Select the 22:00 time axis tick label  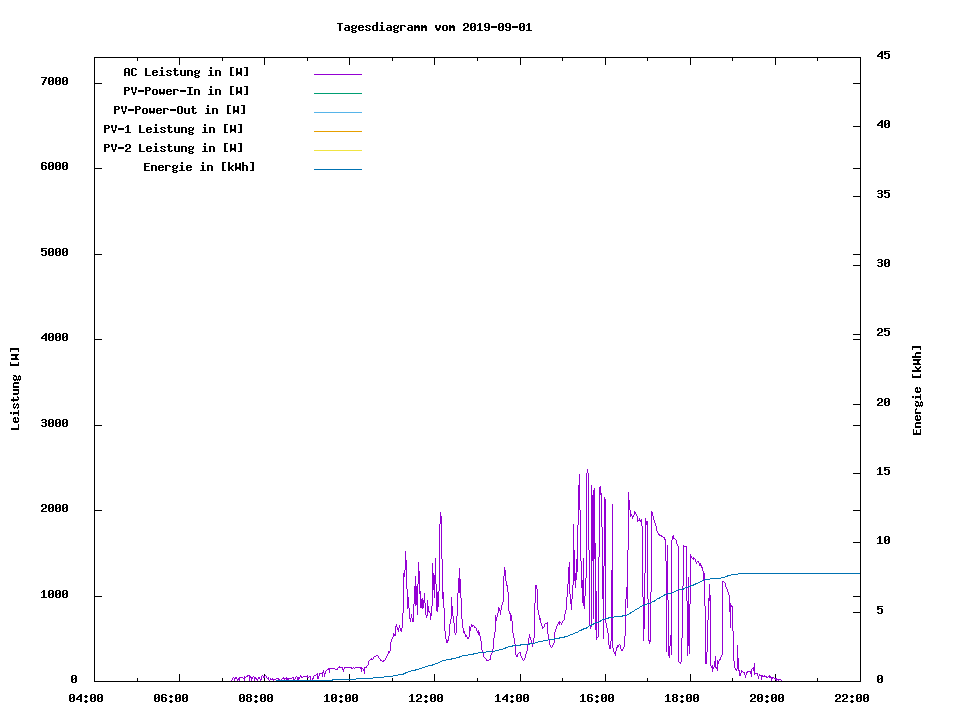click(851, 698)
